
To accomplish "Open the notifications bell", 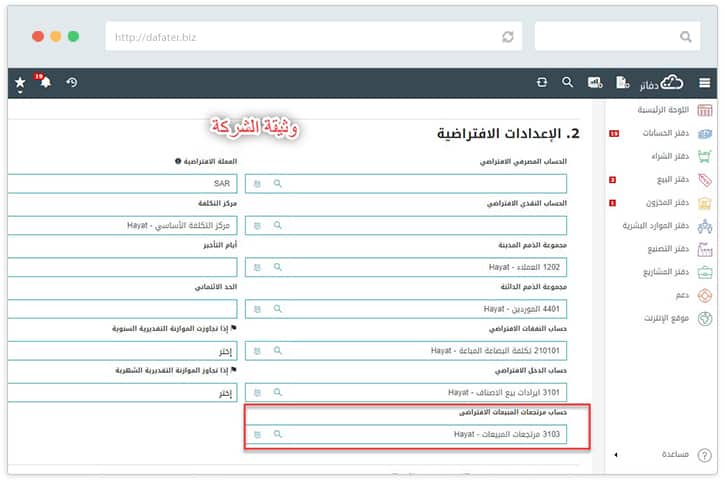I will click(45, 83).
